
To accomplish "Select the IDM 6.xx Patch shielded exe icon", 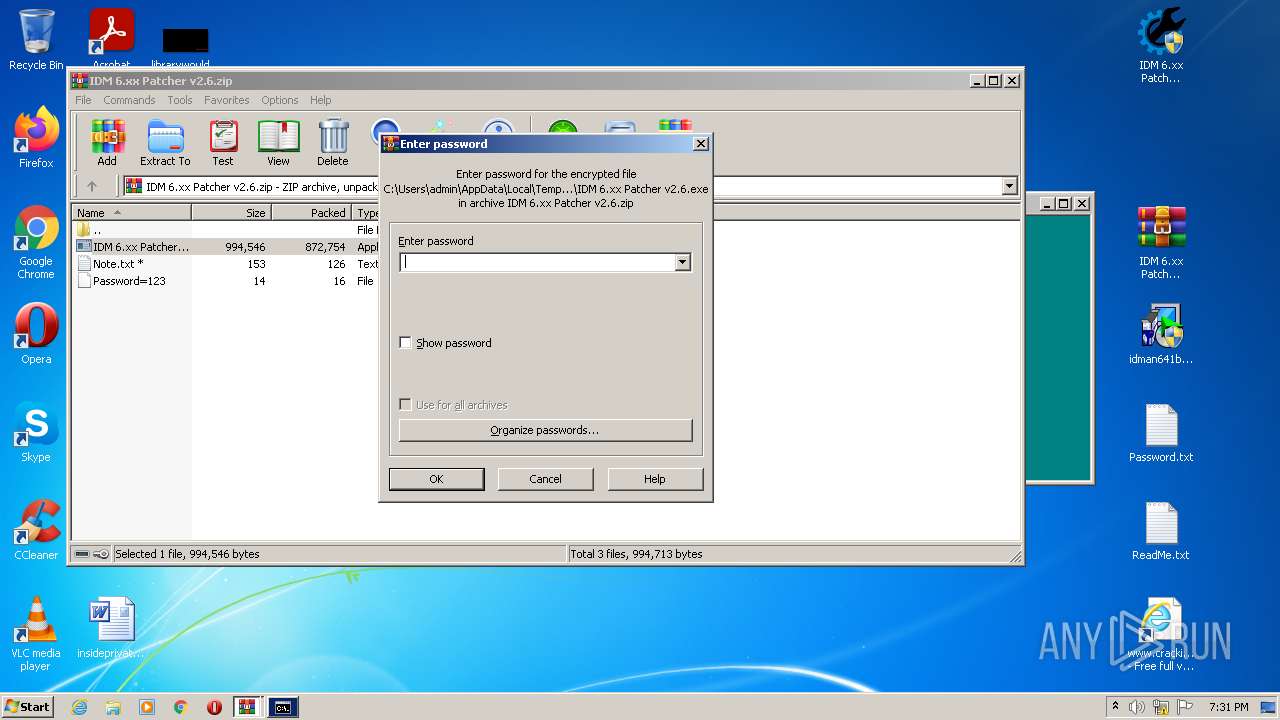I will point(1161,45).
